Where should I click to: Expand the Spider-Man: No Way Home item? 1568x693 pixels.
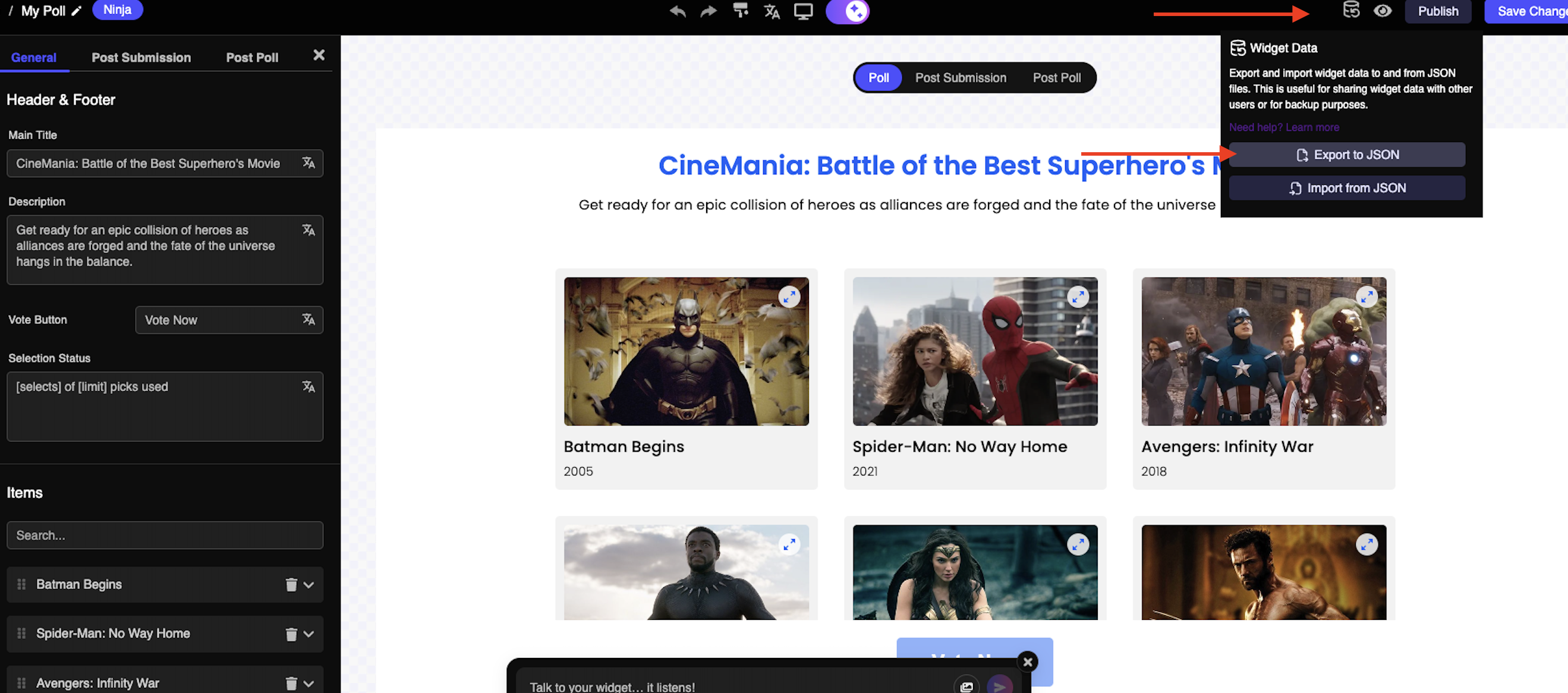[x=309, y=634]
